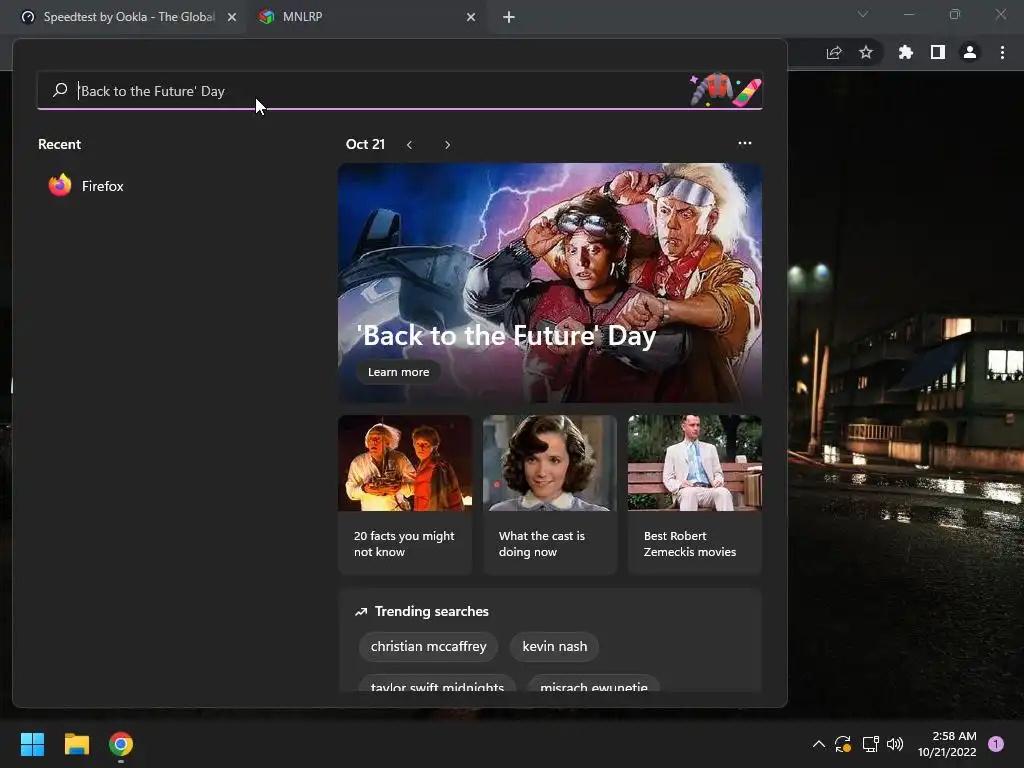Open '20 facts you might not know' card
Image resolution: width=1024 pixels, height=768 pixels.
[x=405, y=494]
